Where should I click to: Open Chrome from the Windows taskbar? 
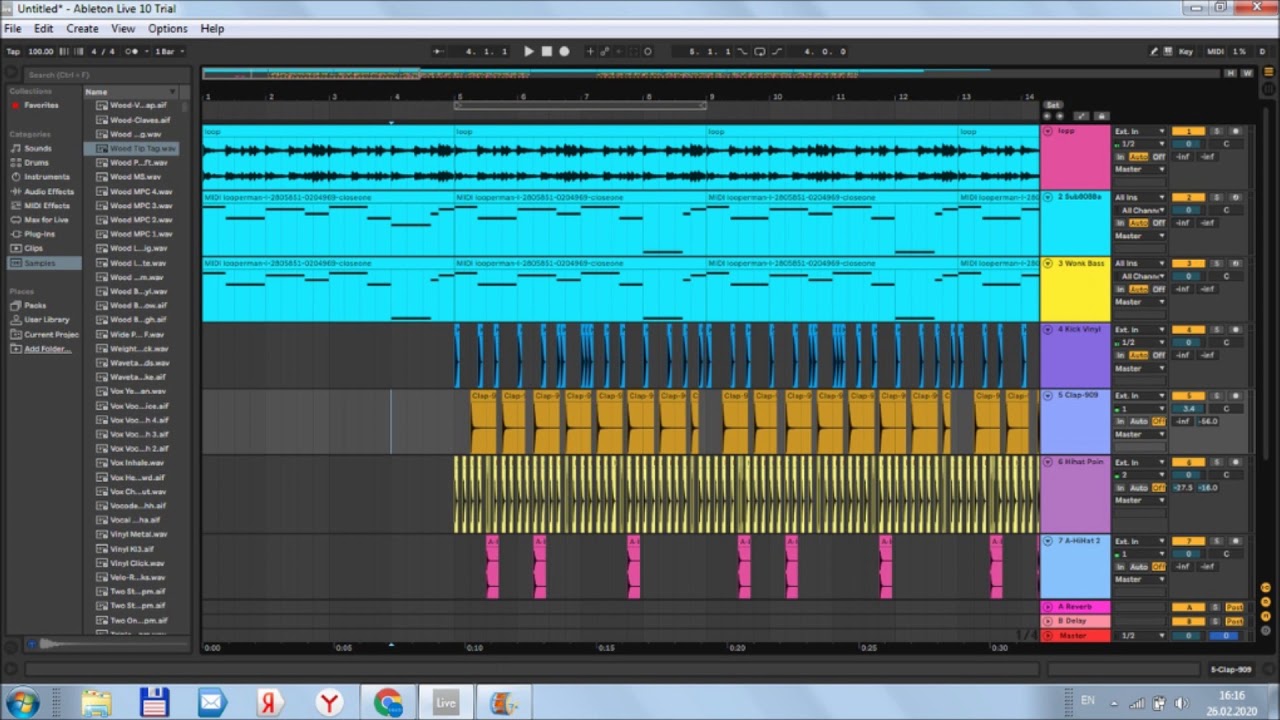tap(388, 703)
